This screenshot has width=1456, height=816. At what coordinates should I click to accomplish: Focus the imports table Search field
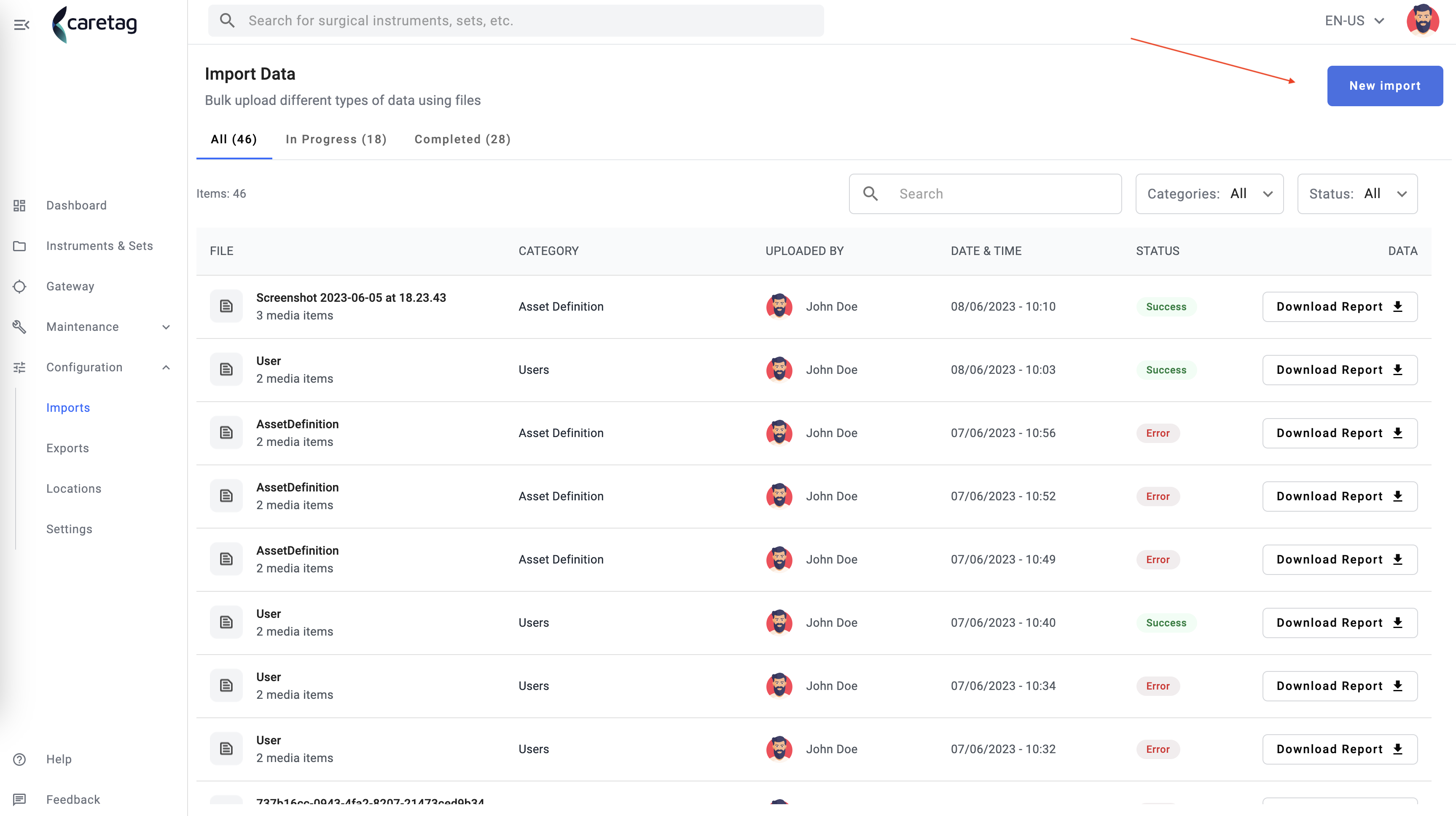985,194
